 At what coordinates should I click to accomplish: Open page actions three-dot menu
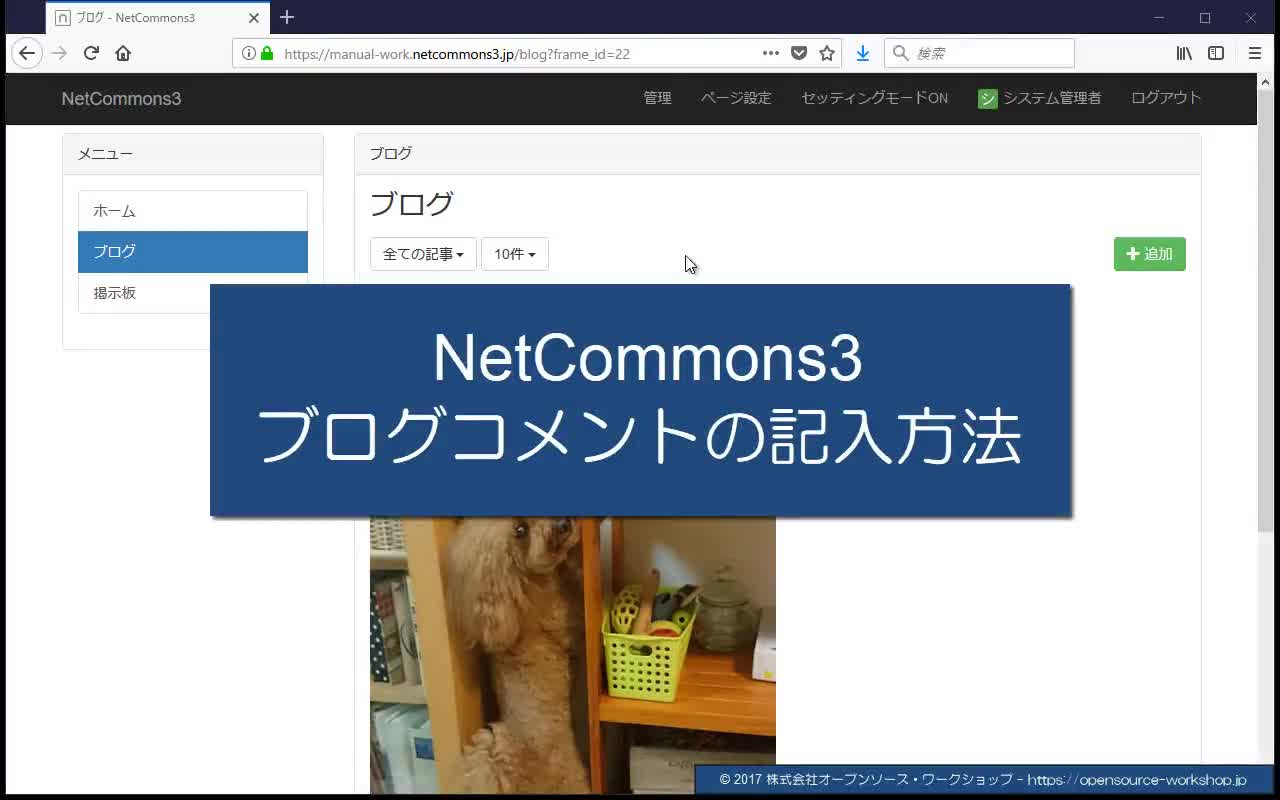pos(771,53)
